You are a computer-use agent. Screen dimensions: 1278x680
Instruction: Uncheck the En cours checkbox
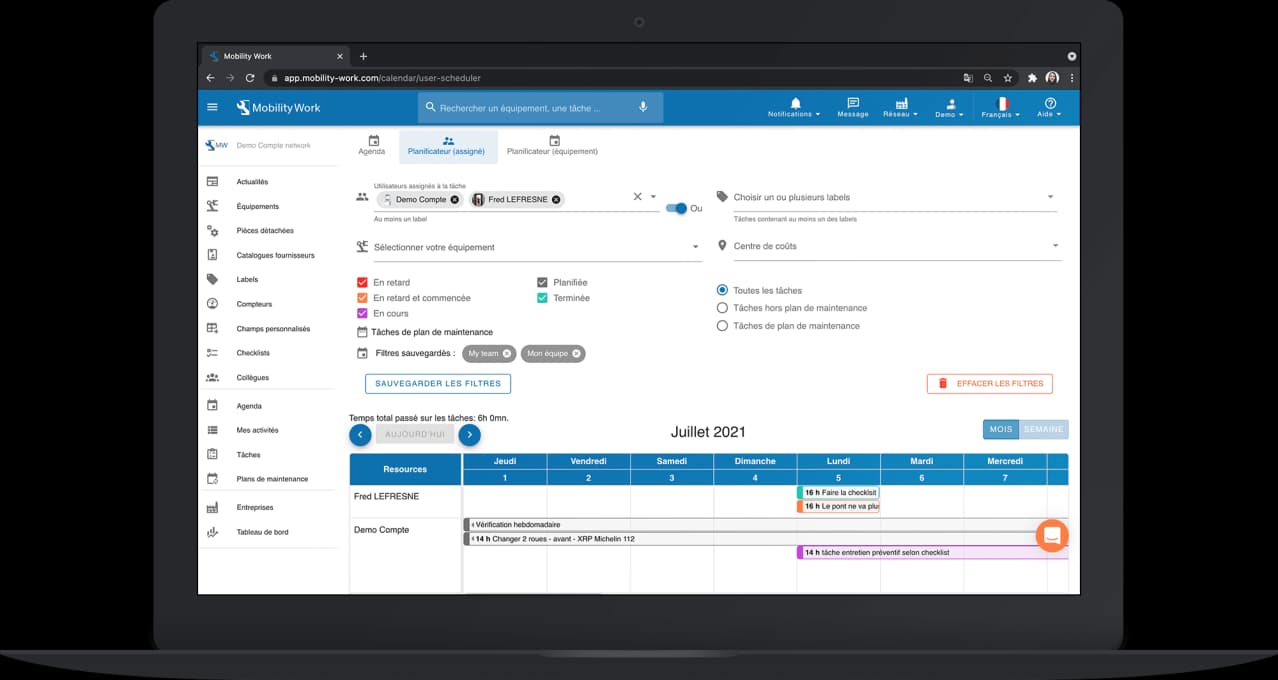pos(363,314)
